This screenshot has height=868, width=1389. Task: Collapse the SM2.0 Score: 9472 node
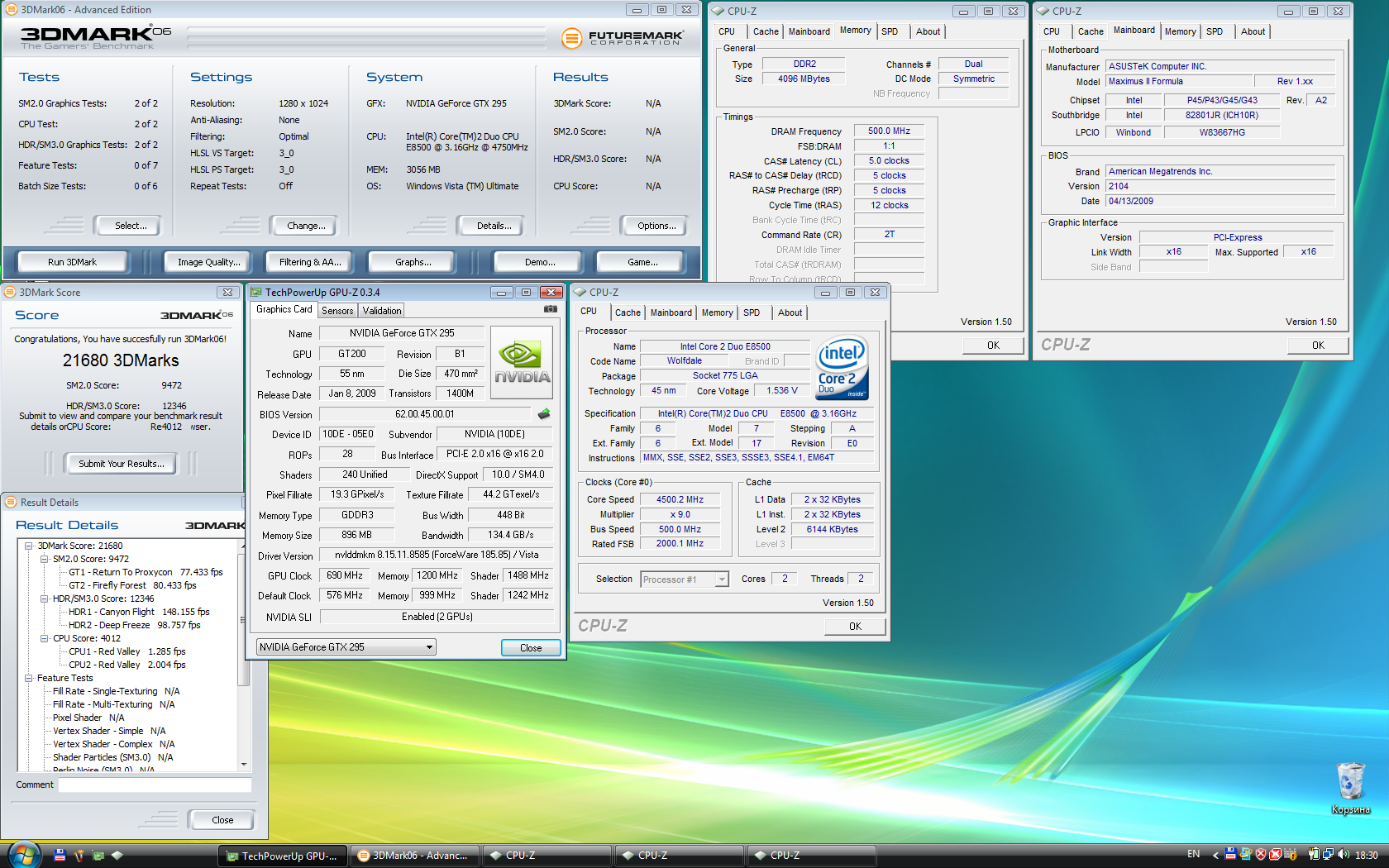coord(45,559)
